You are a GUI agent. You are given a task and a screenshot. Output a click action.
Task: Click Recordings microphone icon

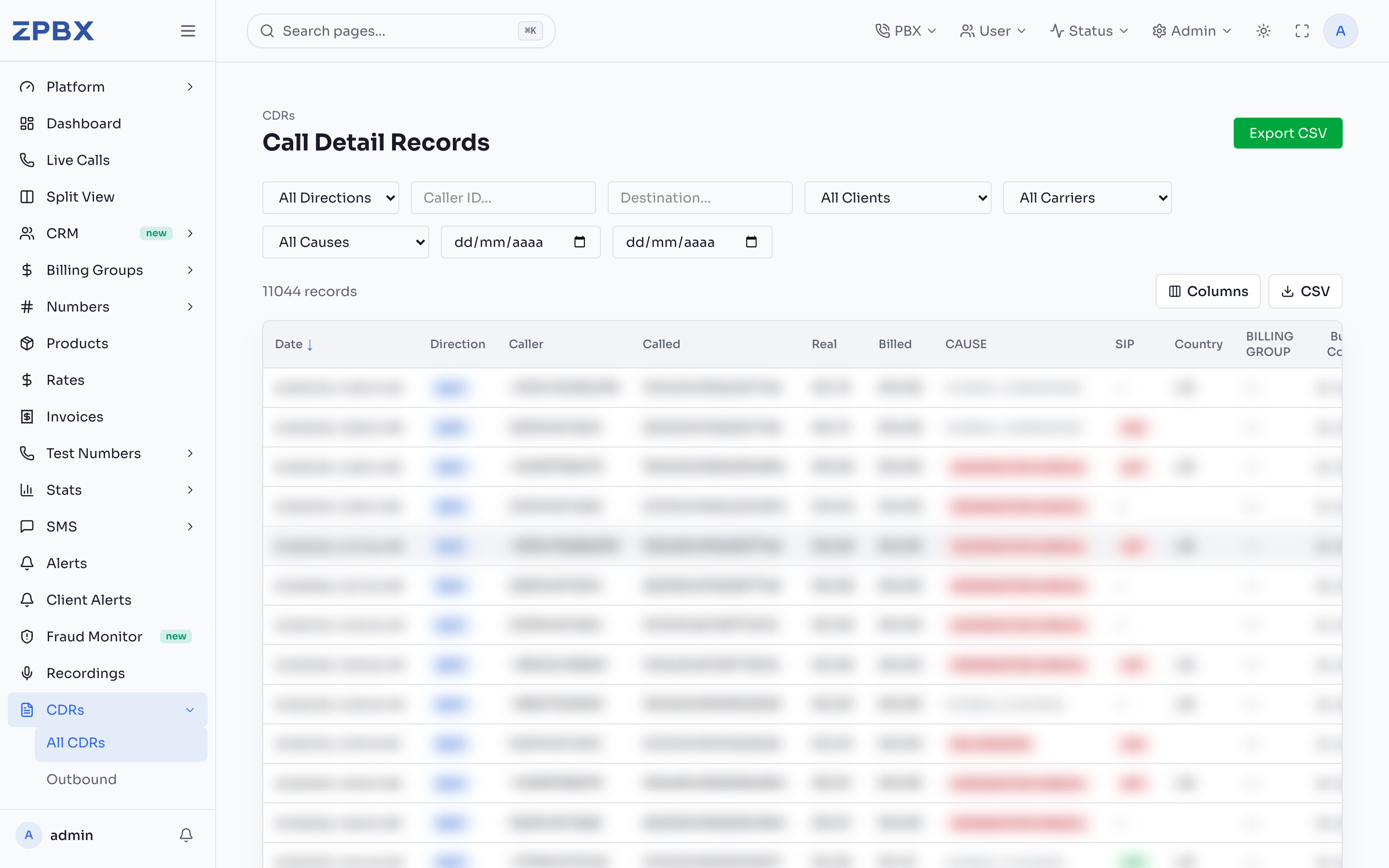(27, 673)
